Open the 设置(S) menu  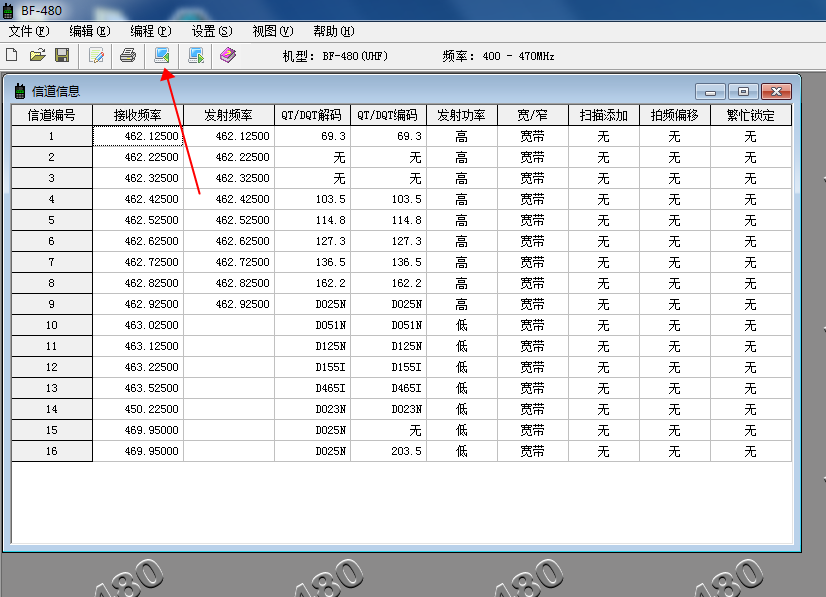212,32
